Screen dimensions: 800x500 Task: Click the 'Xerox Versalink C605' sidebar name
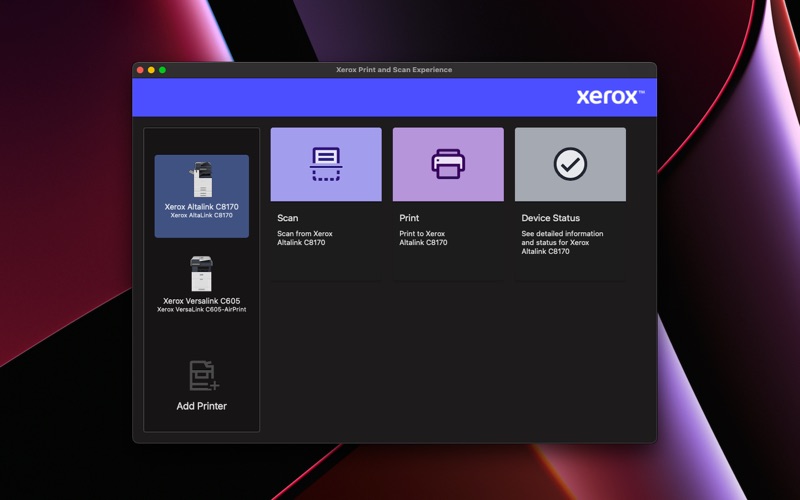point(202,301)
